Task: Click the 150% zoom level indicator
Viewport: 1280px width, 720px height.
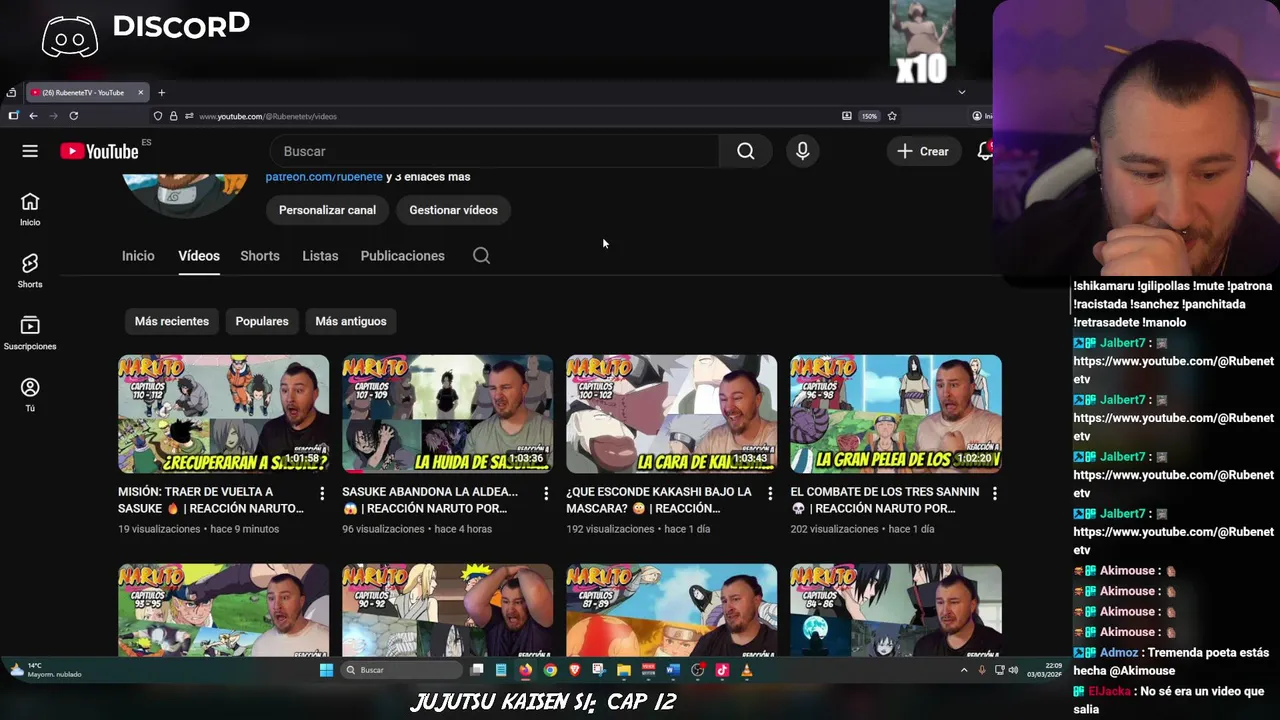Action: click(x=870, y=116)
